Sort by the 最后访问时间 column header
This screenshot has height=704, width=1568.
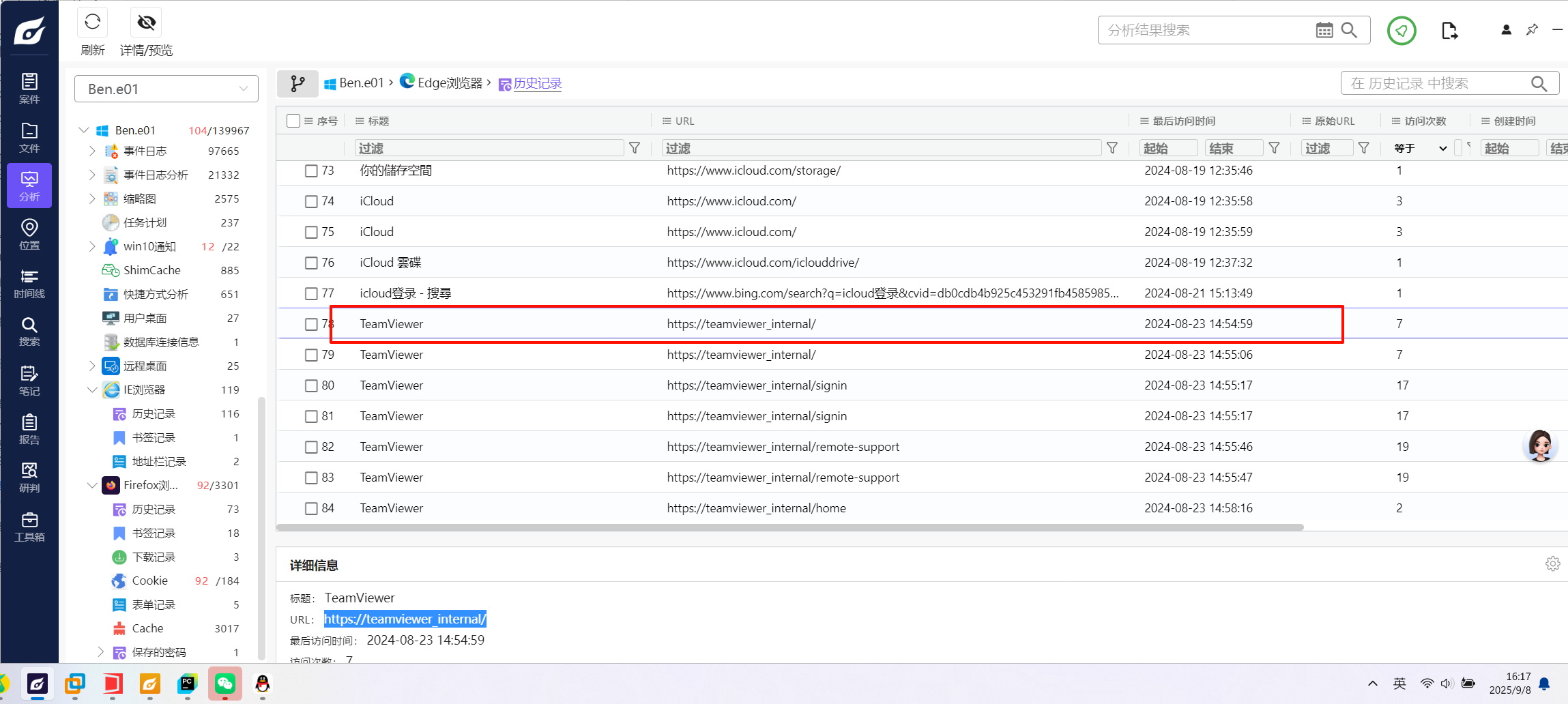coord(1184,121)
